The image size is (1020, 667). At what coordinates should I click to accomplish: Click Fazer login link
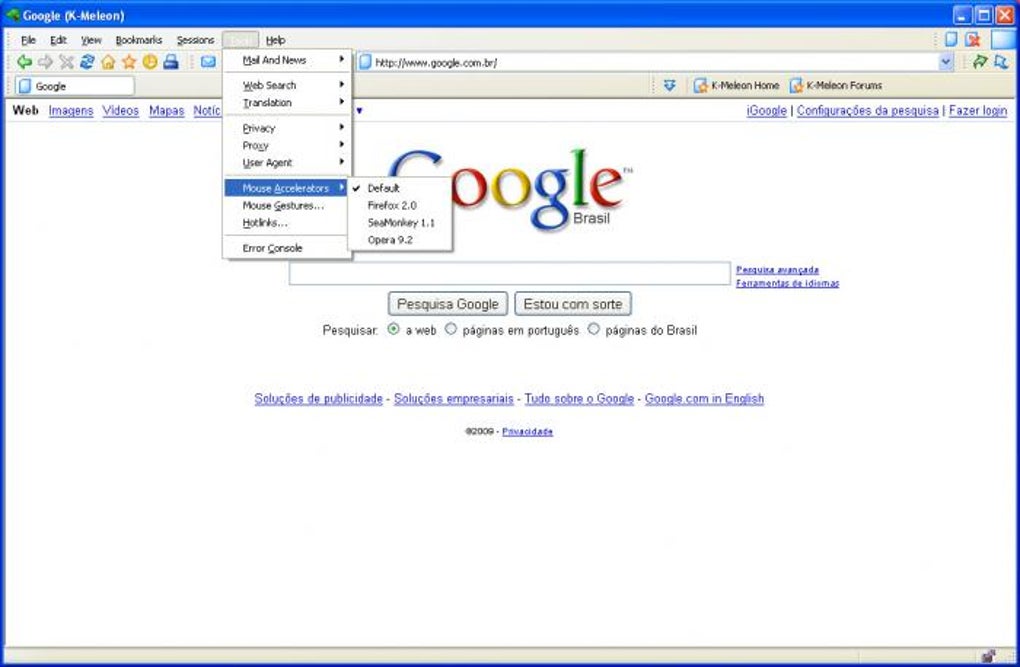click(x=978, y=111)
